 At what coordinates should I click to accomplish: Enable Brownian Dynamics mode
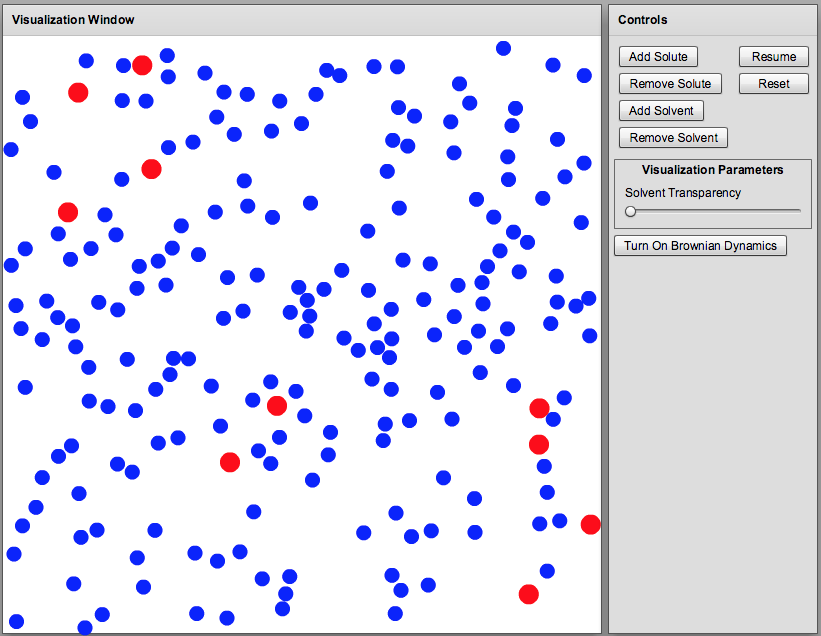click(700, 245)
